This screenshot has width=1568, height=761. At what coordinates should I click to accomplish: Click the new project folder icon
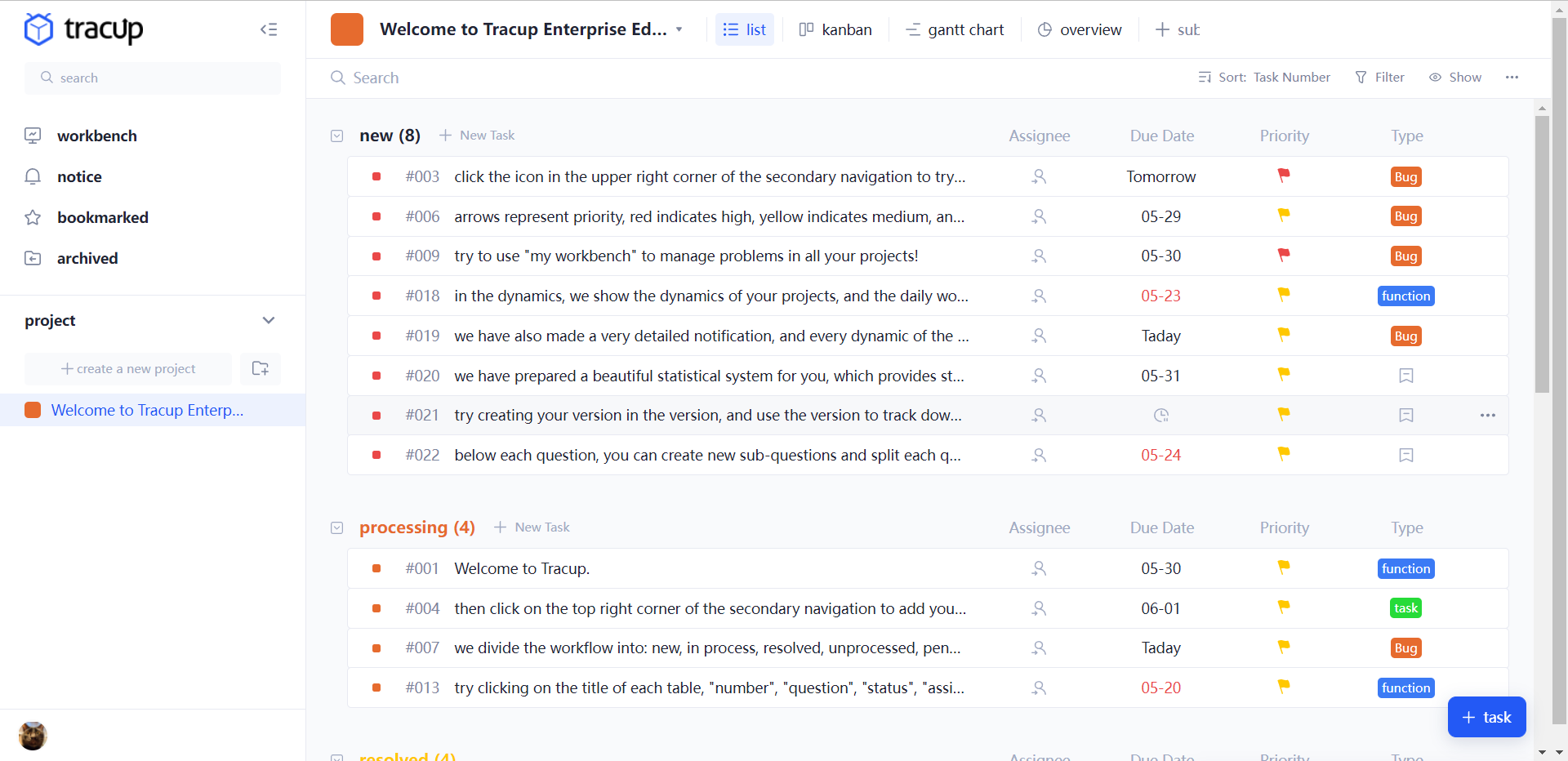tap(261, 368)
